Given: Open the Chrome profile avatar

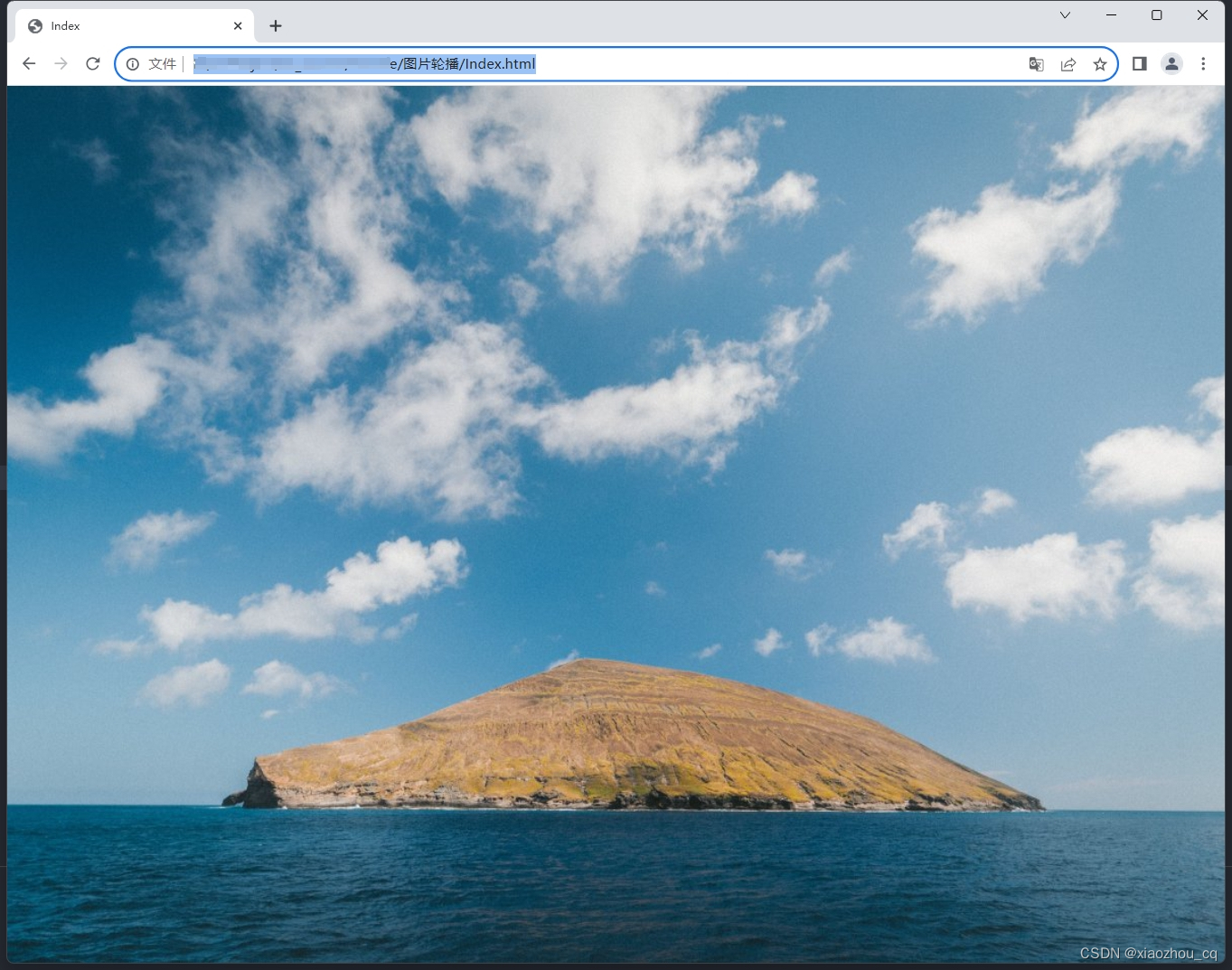Looking at the screenshot, I should pyautogui.click(x=1171, y=63).
